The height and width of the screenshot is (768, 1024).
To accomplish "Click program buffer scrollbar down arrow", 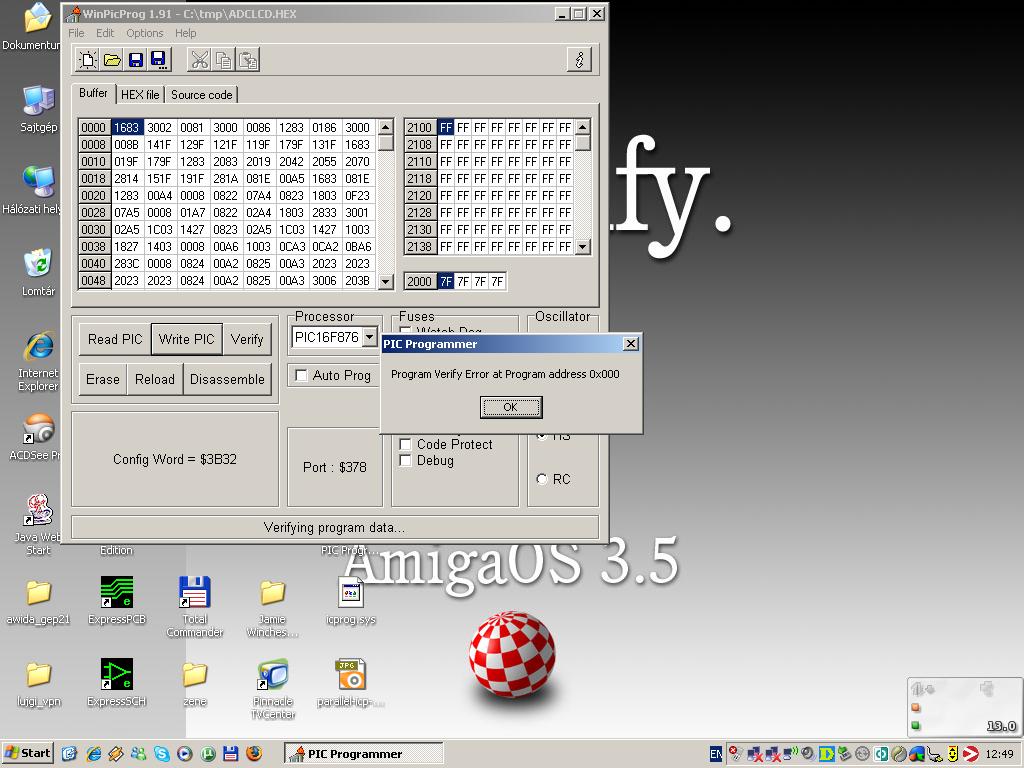I will [386, 281].
